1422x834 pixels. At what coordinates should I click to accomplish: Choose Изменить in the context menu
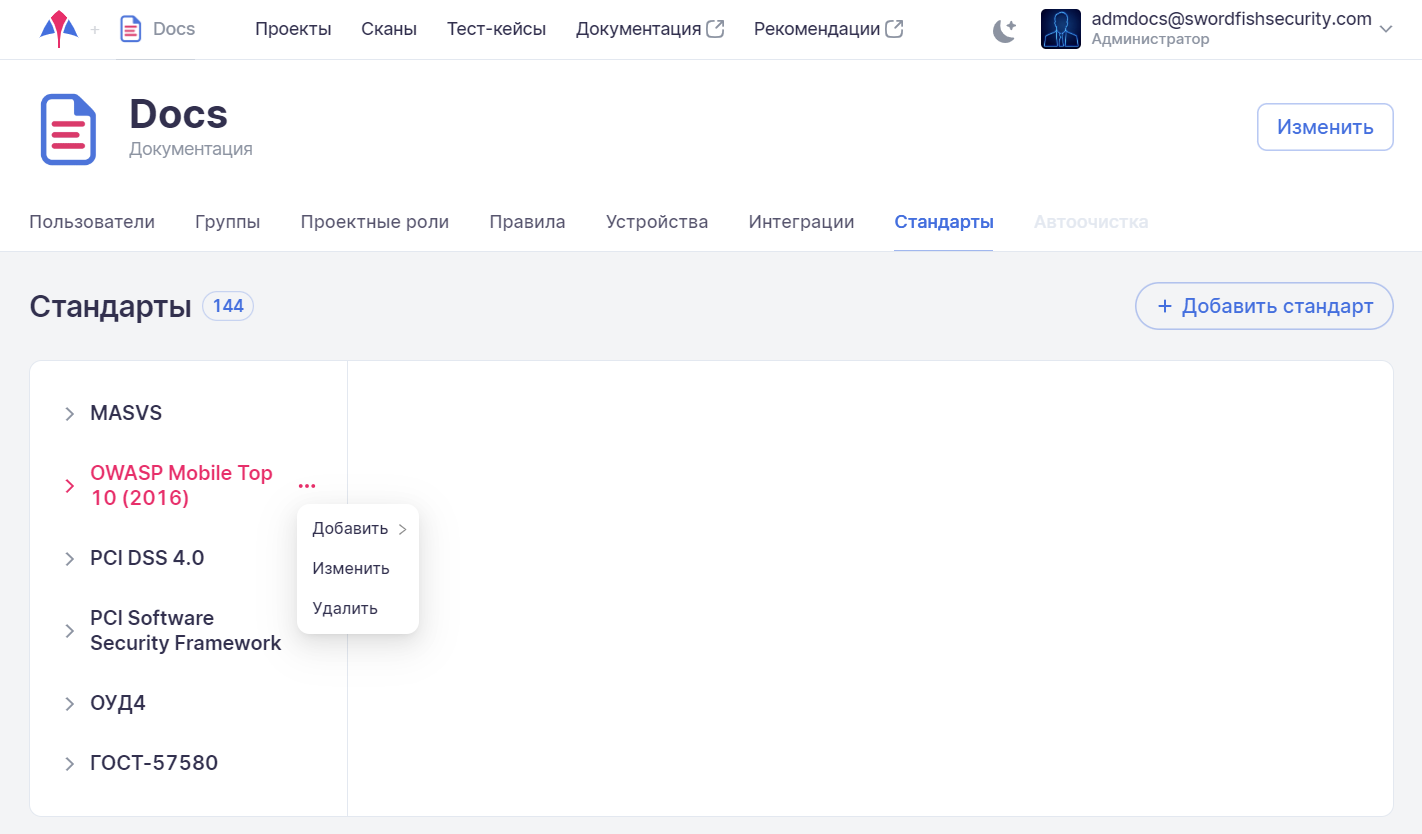click(351, 568)
